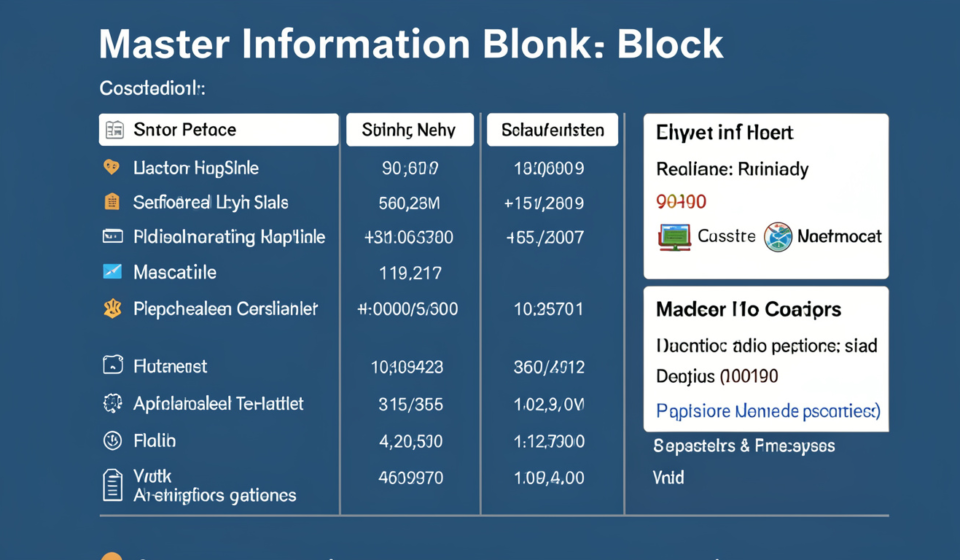This screenshot has width=960, height=560.
Task: Select the Apfclaroaleel Terlattlet row label
Action: click(x=218, y=403)
